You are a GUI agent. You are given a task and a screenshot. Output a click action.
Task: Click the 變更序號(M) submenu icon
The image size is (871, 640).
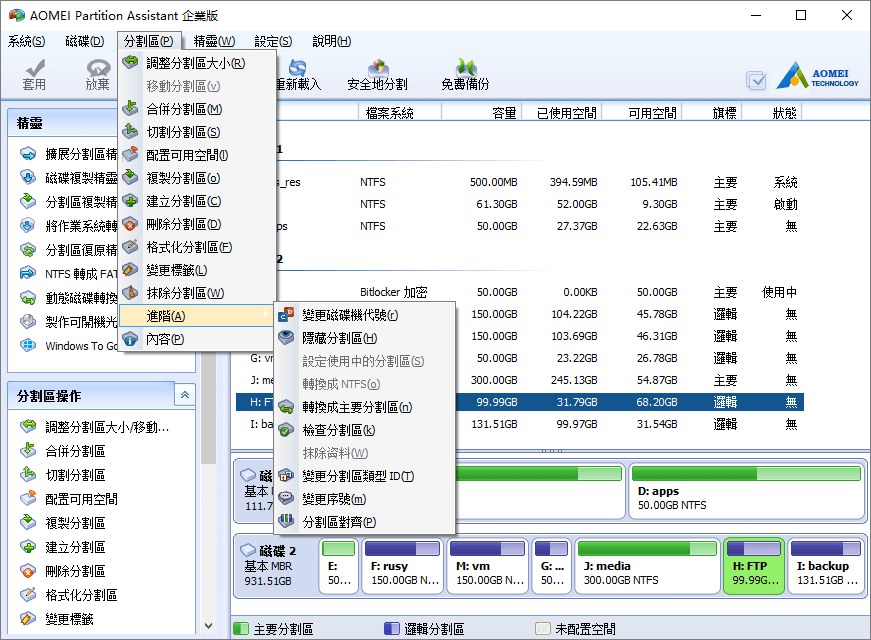(x=286, y=499)
